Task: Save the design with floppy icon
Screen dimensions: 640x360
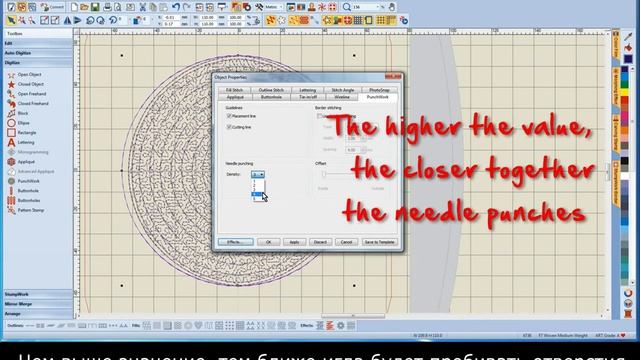Action: (x=95, y=7)
